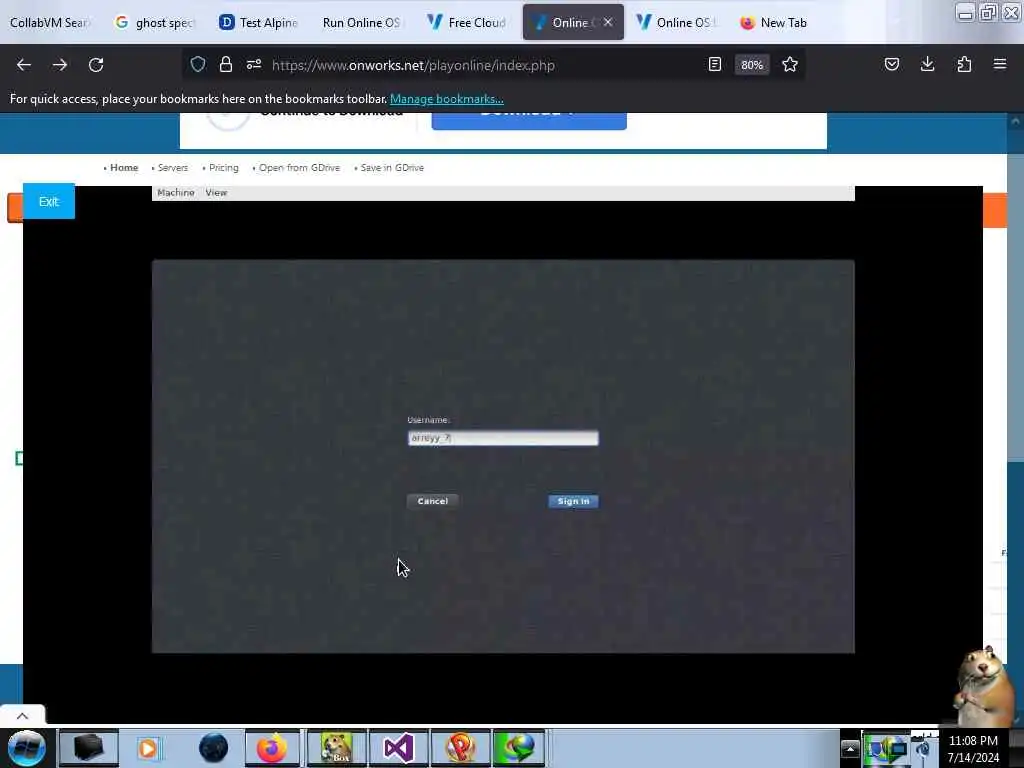Open the Firefox taskbar icon
The width and height of the screenshot is (1024, 768).
coord(272,748)
